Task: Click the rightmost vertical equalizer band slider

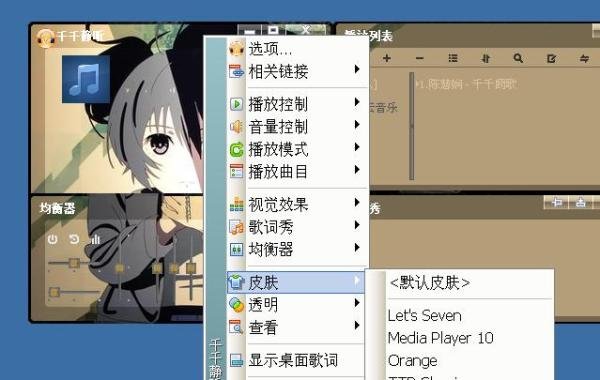Action: [191, 268]
